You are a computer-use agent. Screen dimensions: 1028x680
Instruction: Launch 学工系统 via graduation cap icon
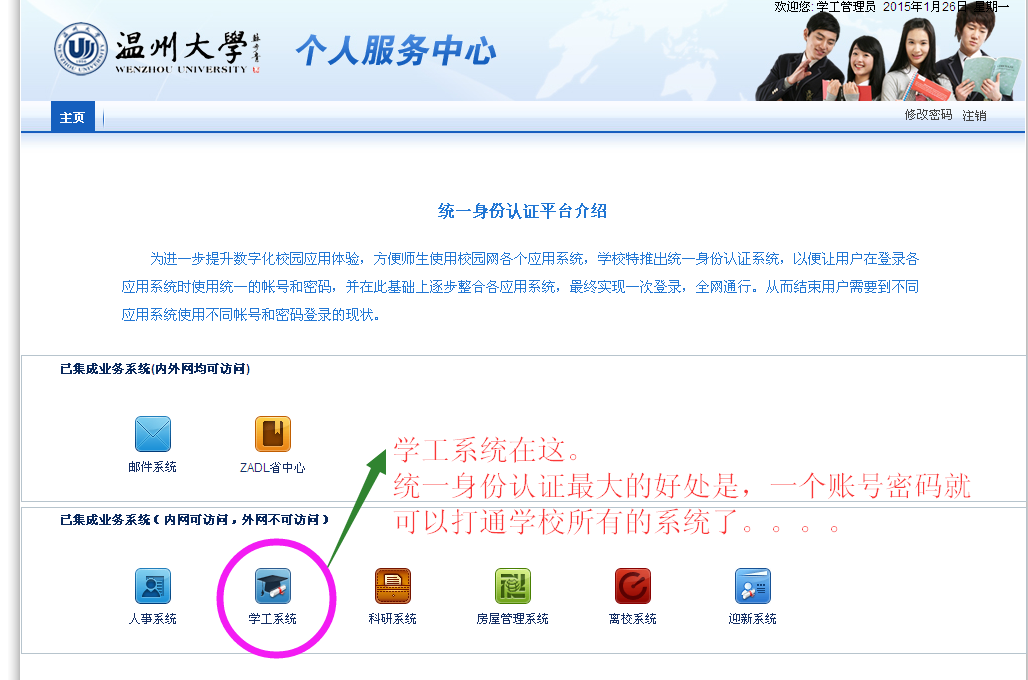click(x=273, y=586)
